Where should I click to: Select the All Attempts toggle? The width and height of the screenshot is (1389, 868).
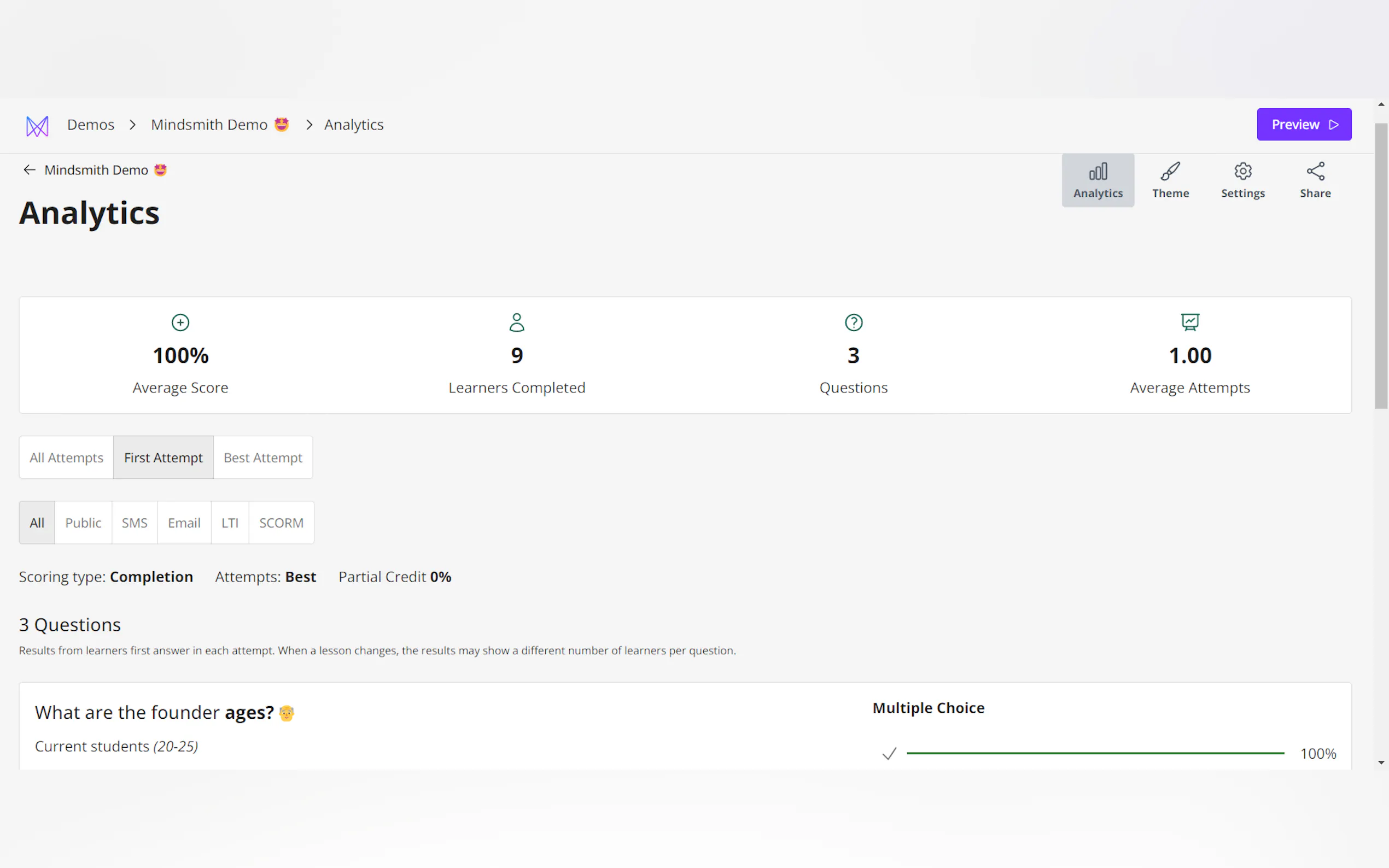67,458
